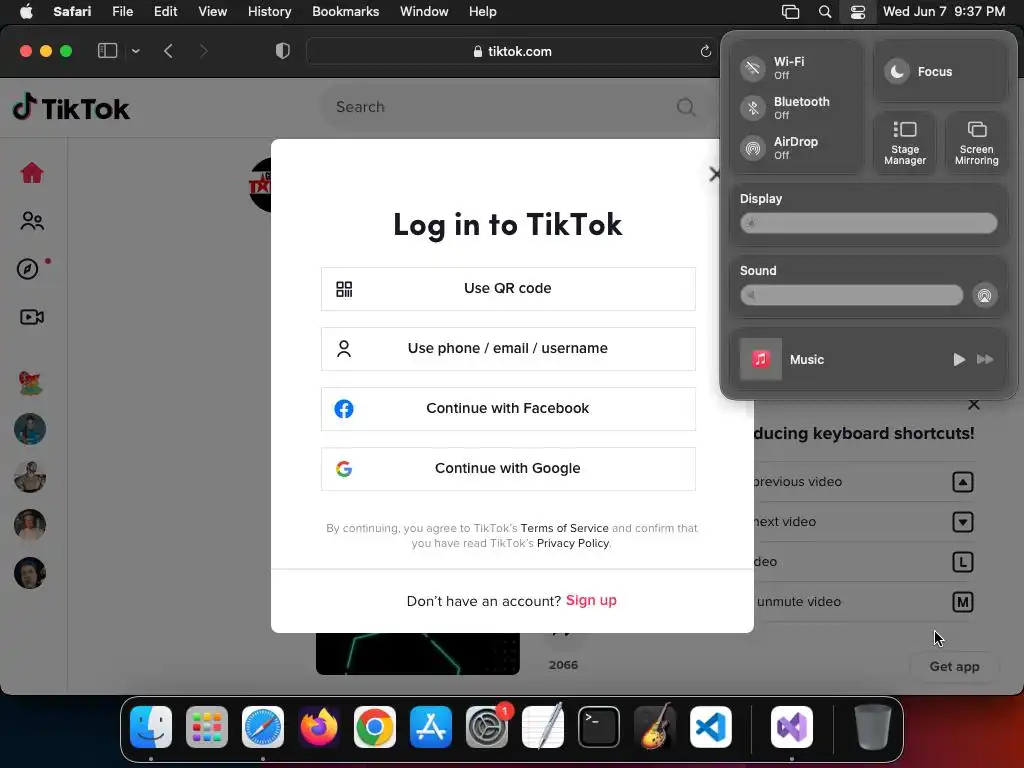
Task: Open the Privacy Policy link
Action: (x=573, y=543)
